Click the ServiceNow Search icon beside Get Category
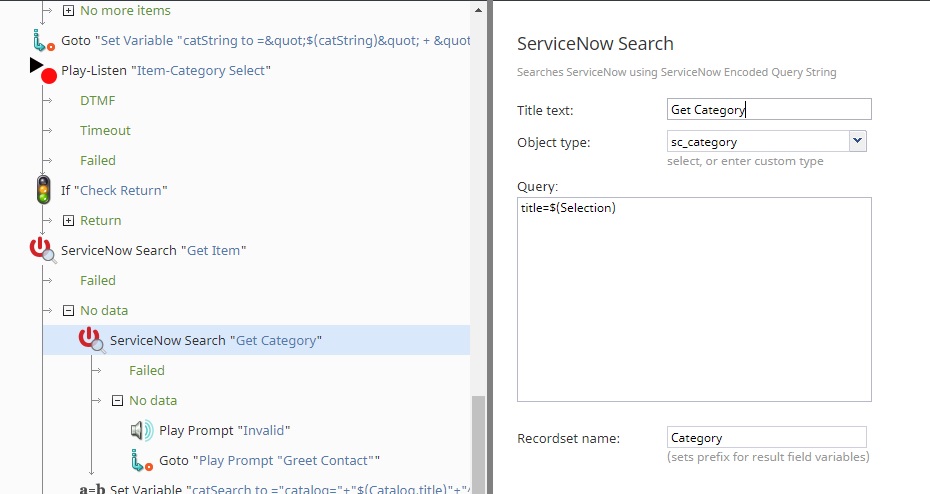 click(x=93, y=340)
